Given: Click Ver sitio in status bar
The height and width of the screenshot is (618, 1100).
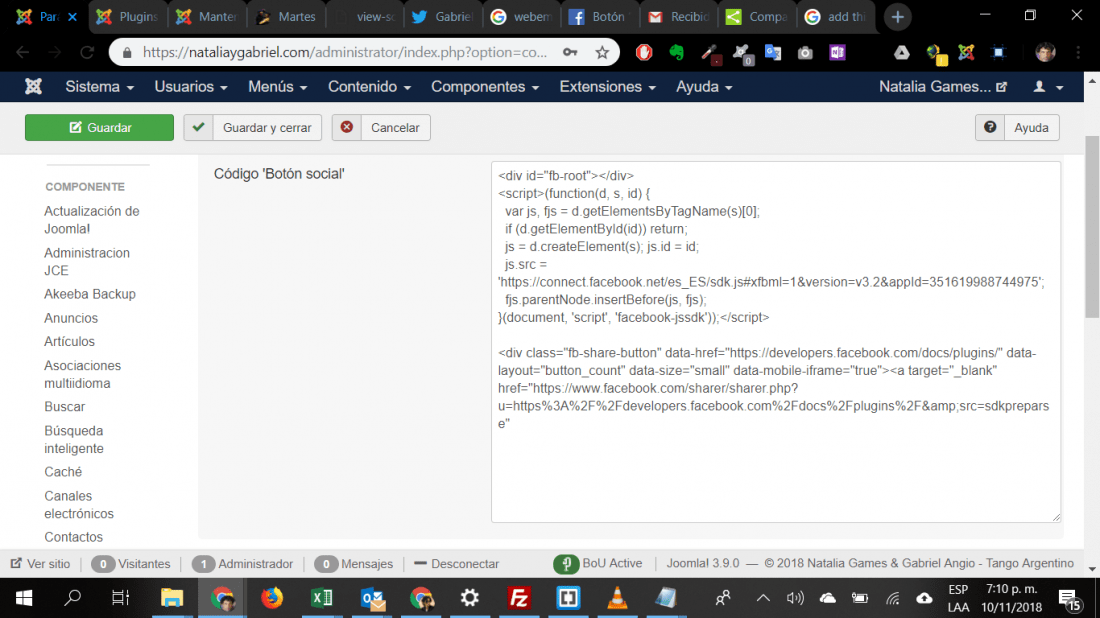Looking at the screenshot, I should click(41, 564).
